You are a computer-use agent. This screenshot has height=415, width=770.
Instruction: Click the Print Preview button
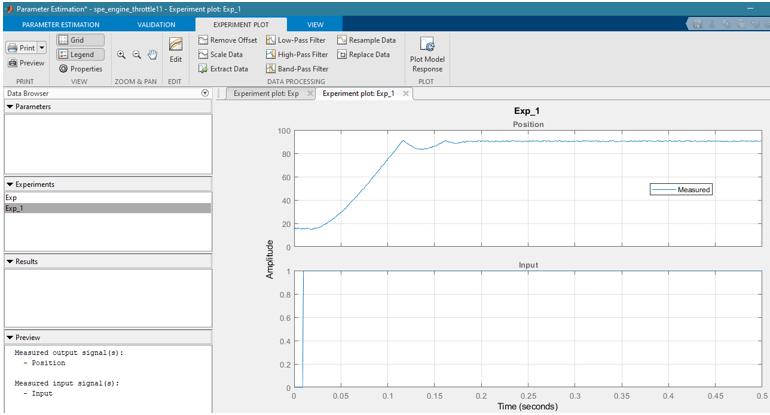[26, 63]
